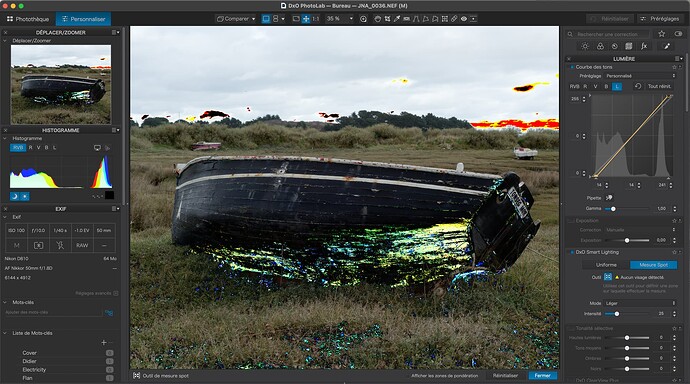Enable single image display mode
690x384 pixels.
pos(266,19)
